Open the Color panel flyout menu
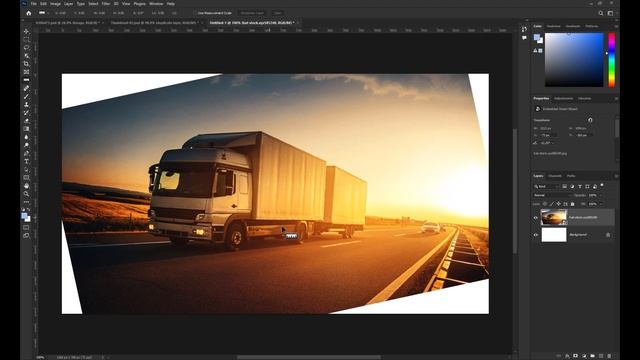This screenshot has height=360, width=640. tap(616, 26)
